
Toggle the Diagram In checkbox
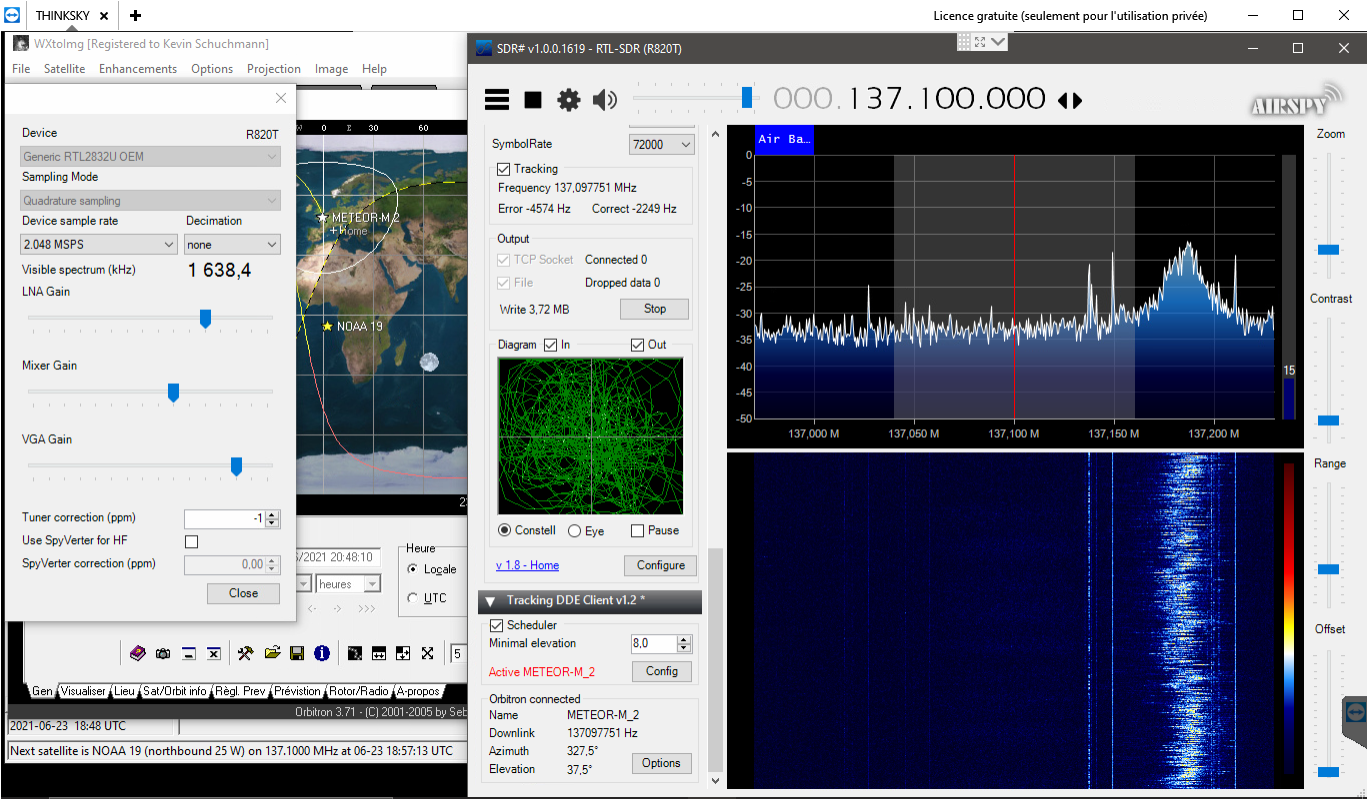coord(550,345)
